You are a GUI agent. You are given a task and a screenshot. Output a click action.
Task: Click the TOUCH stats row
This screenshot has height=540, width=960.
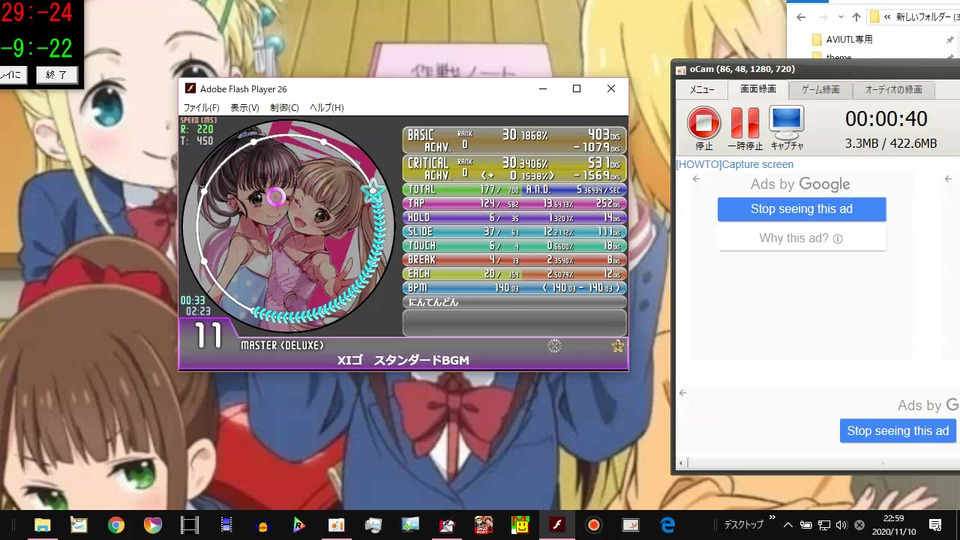point(514,246)
